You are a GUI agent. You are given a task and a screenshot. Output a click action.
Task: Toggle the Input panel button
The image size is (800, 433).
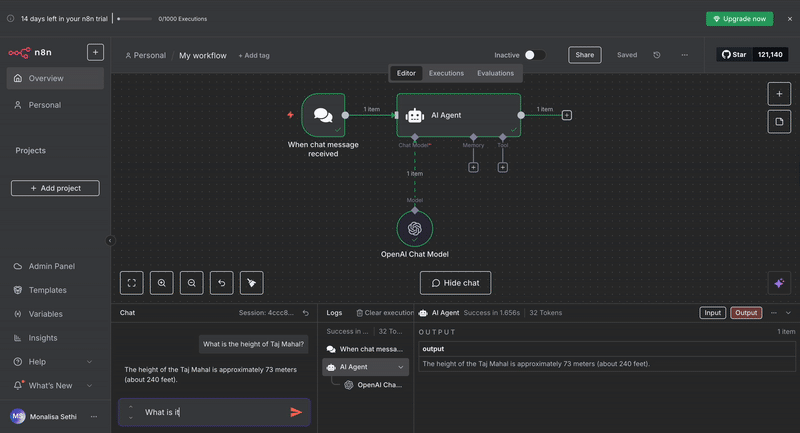pos(712,313)
